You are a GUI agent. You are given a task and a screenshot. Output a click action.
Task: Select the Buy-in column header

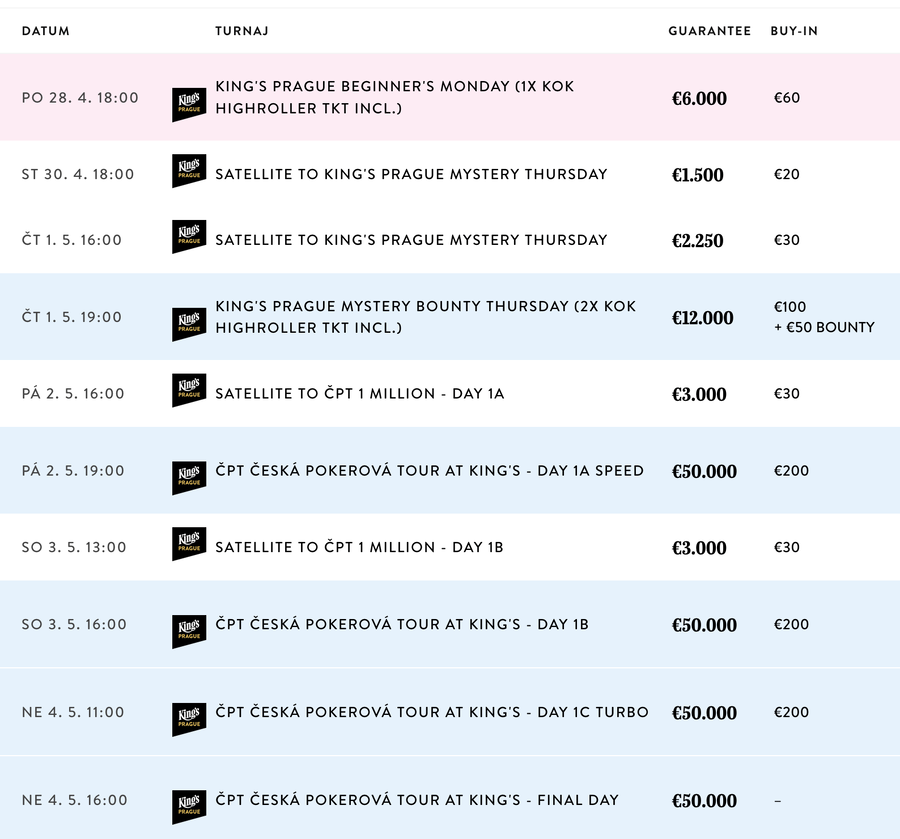point(794,31)
